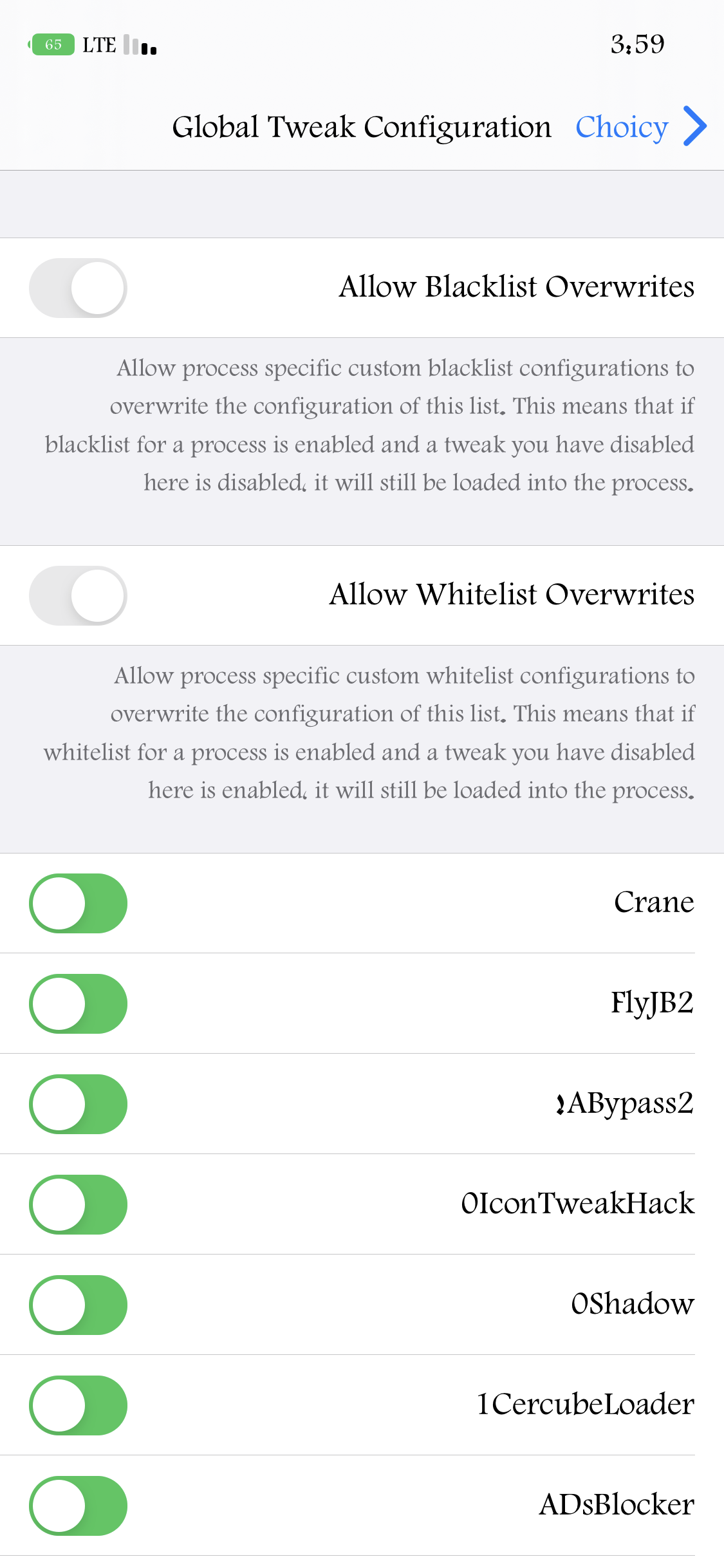Enable Allow Whitelist Overwrites switch
This screenshot has height=1568, width=724.
(x=78, y=595)
